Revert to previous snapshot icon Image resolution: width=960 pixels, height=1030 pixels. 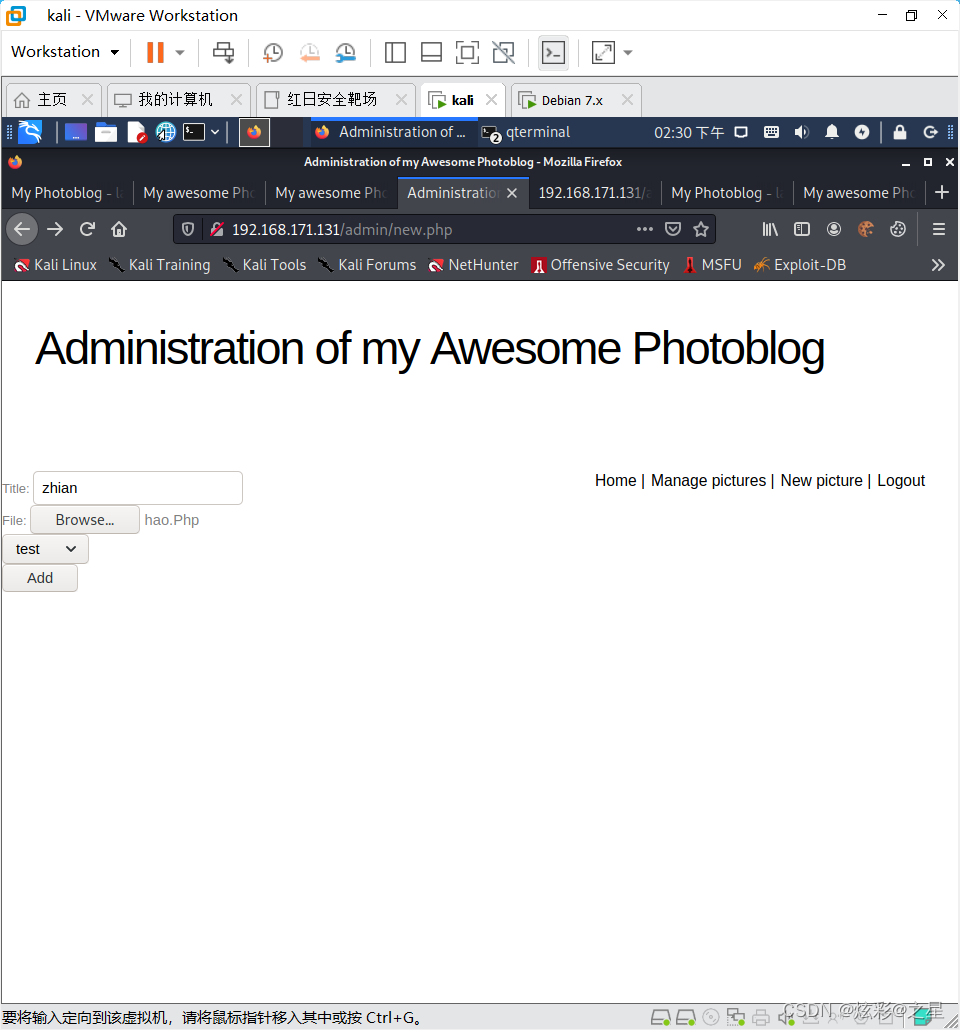(309, 53)
